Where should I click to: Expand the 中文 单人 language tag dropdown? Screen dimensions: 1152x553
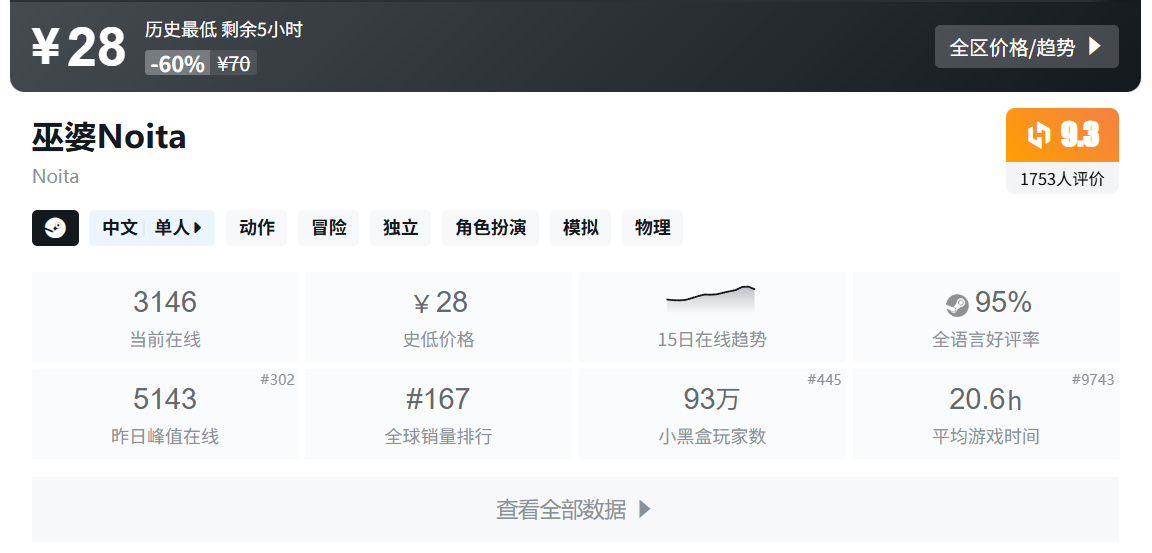tap(152, 228)
